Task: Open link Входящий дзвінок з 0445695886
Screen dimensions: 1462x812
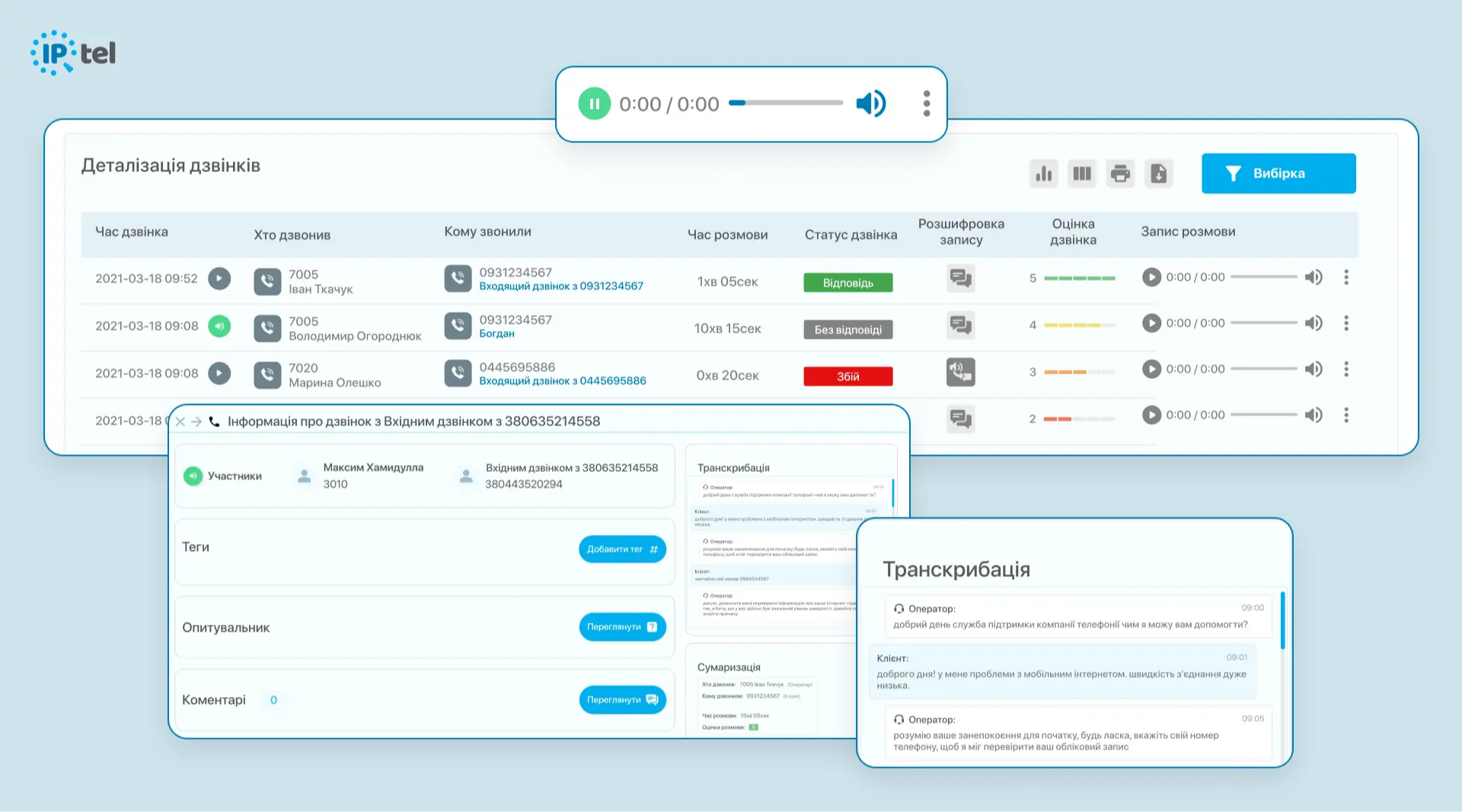Action: [x=563, y=381]
